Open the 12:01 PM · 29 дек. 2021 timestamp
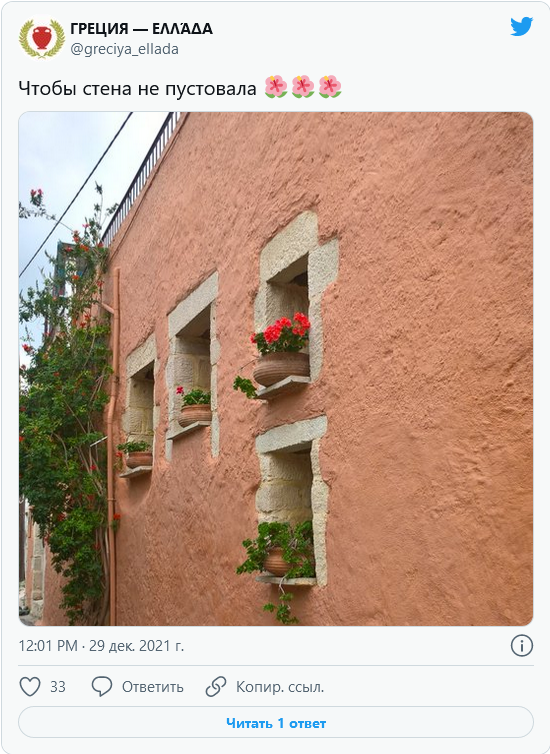The height and width of the screenshot is (754, 550). (101, 645)
